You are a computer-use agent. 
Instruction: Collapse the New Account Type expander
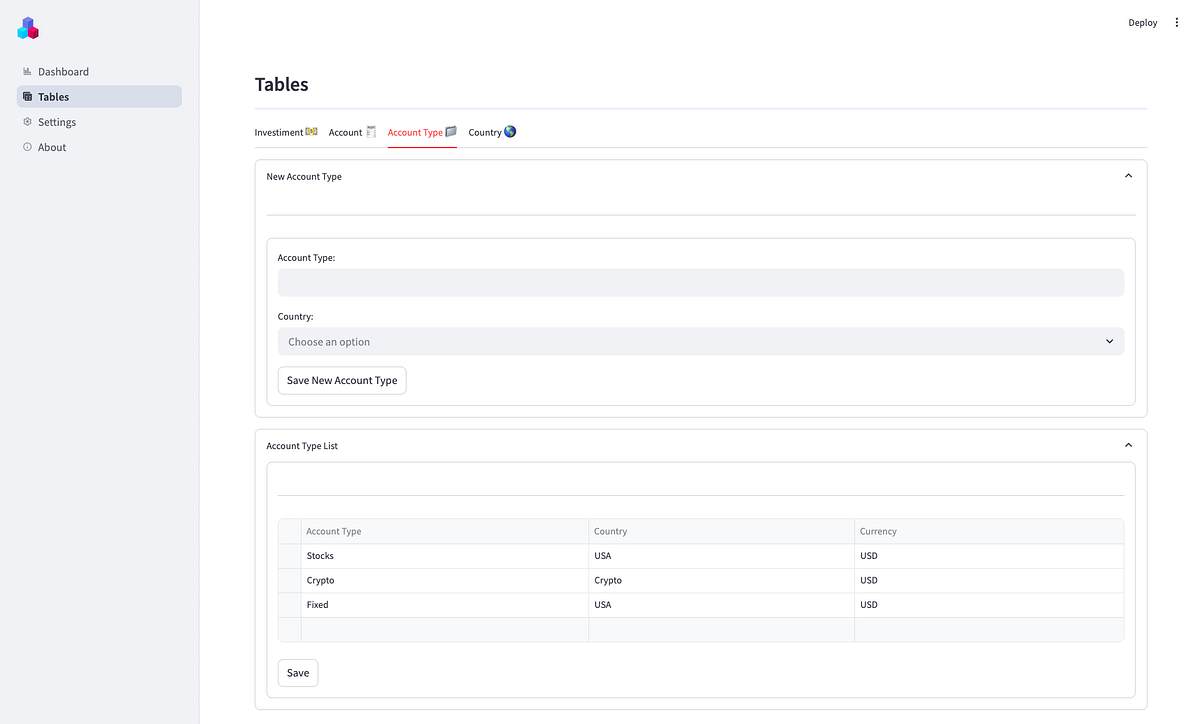pyautogui.click(x=1128, y=175)
